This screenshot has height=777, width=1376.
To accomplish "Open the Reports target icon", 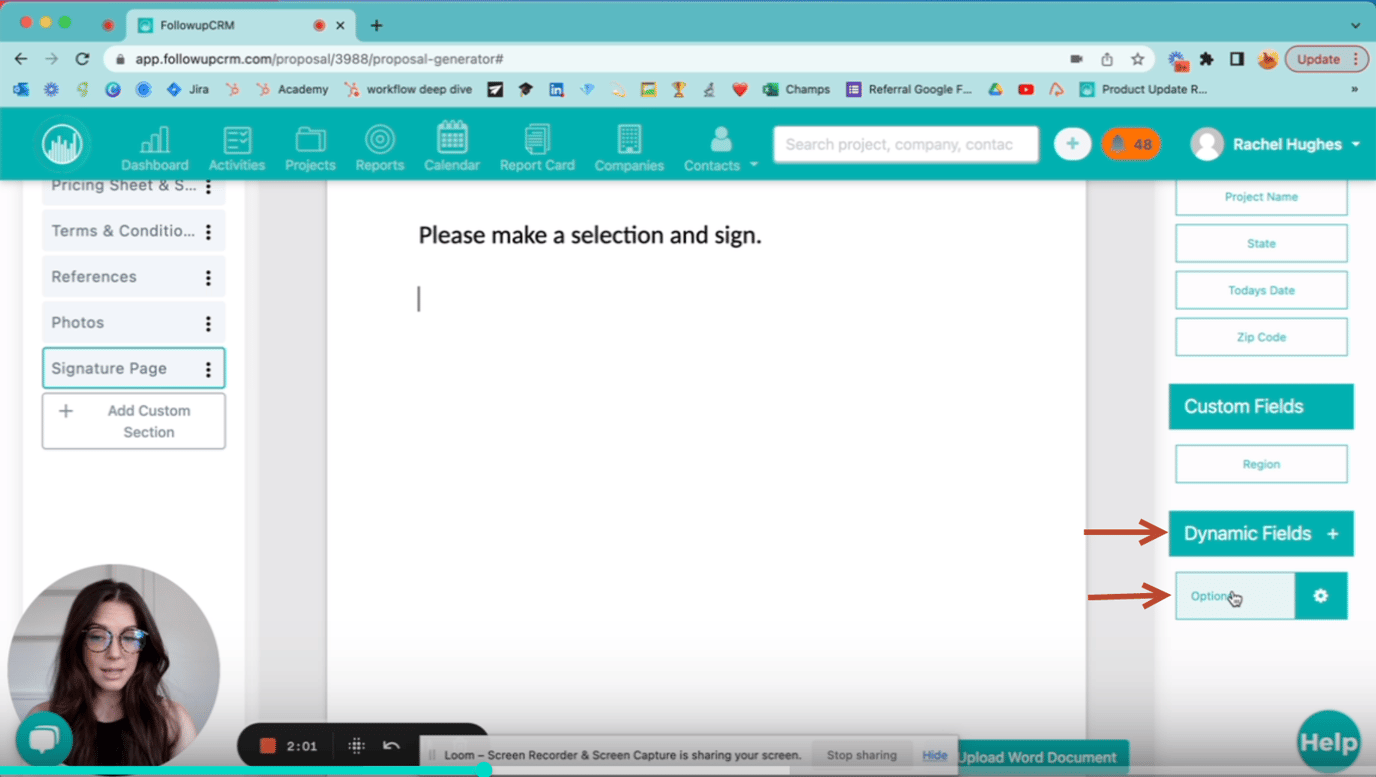I will click(379, 139).
